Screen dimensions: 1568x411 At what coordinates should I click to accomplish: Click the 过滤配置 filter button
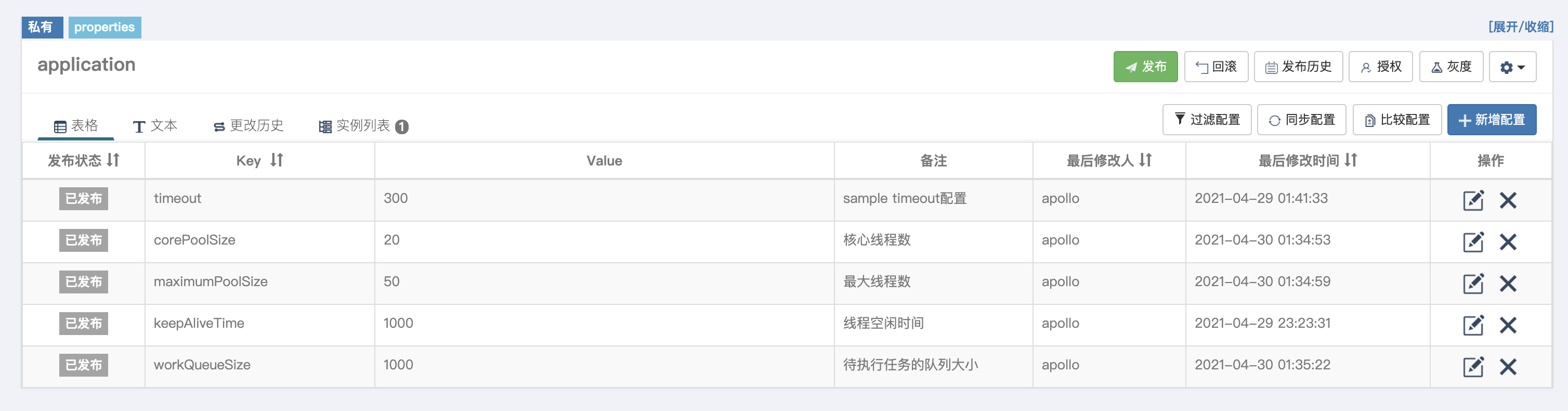click(x=1207, y=120)
